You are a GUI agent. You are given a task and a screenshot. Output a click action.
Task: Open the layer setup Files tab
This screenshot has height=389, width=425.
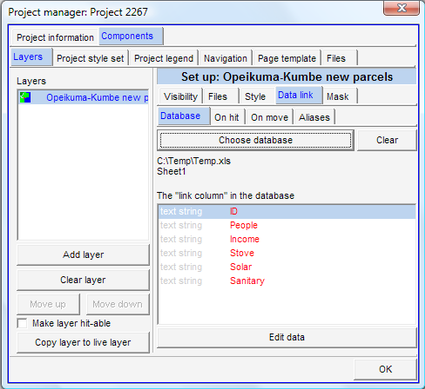tap(221, 96)
